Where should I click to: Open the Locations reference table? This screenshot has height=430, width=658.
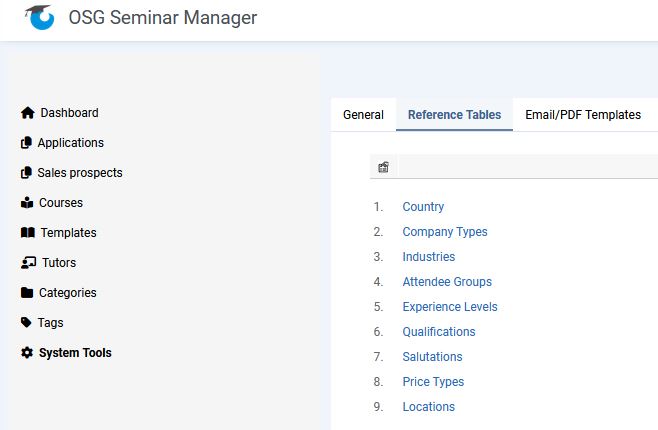tap(428, 407)
